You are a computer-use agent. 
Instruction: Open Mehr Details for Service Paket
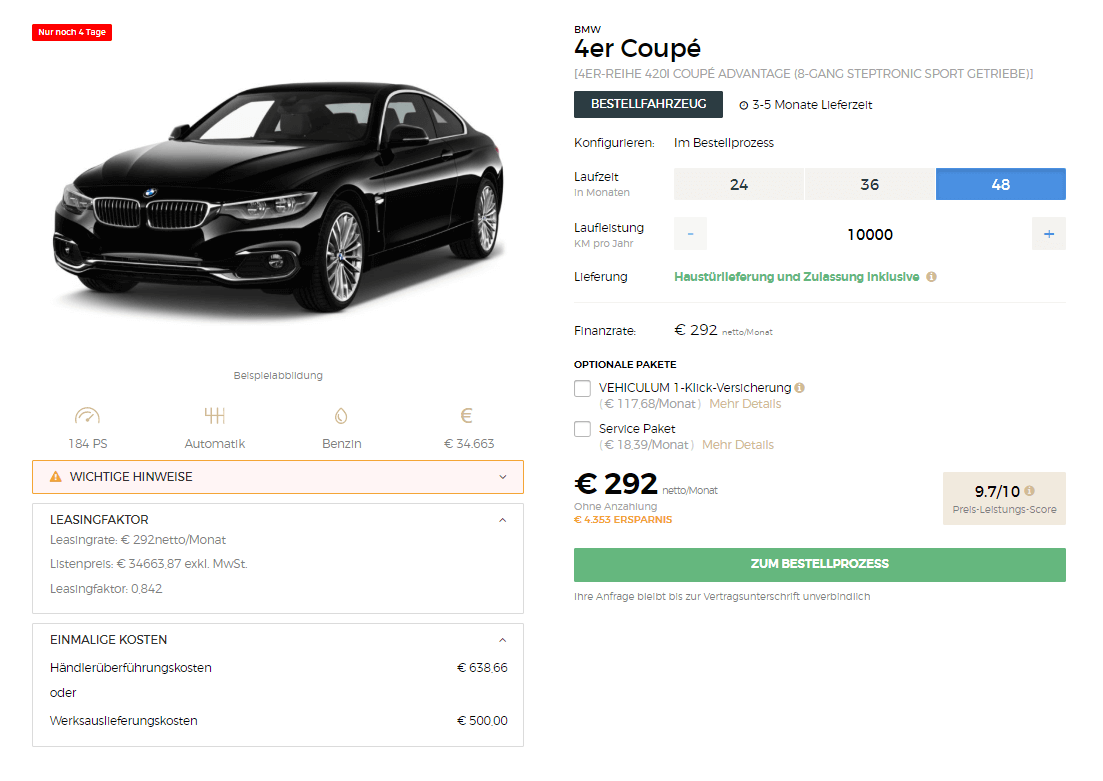click(738, 445)
